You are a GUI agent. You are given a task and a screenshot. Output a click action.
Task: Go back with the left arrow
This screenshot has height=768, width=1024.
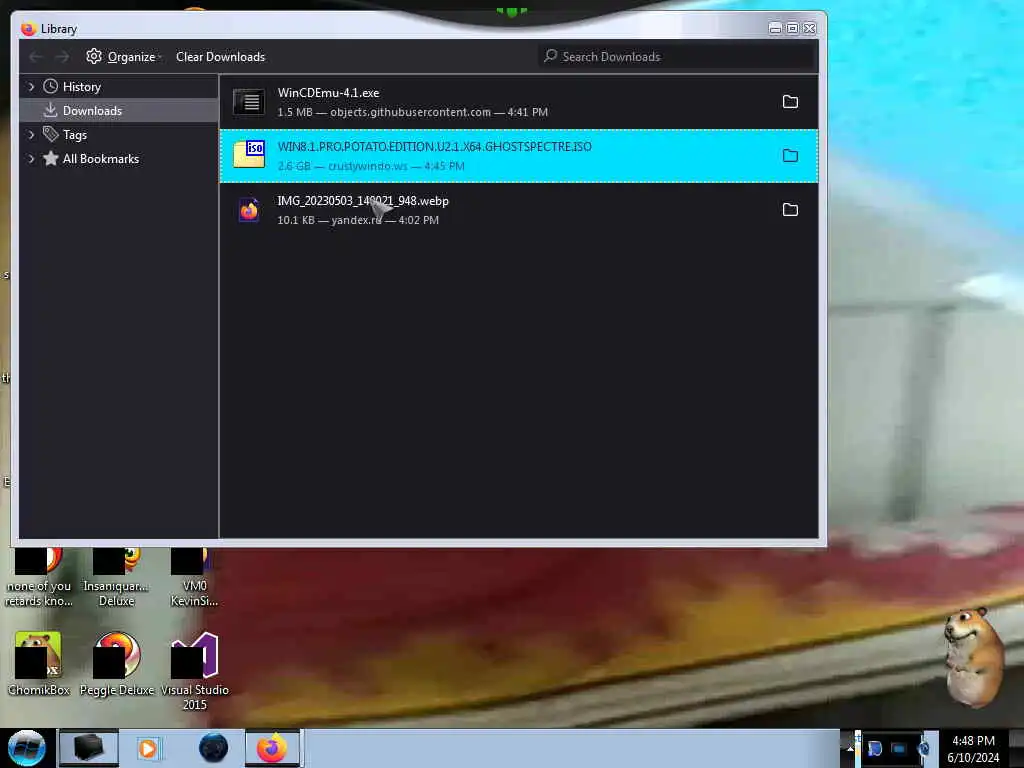35,57
